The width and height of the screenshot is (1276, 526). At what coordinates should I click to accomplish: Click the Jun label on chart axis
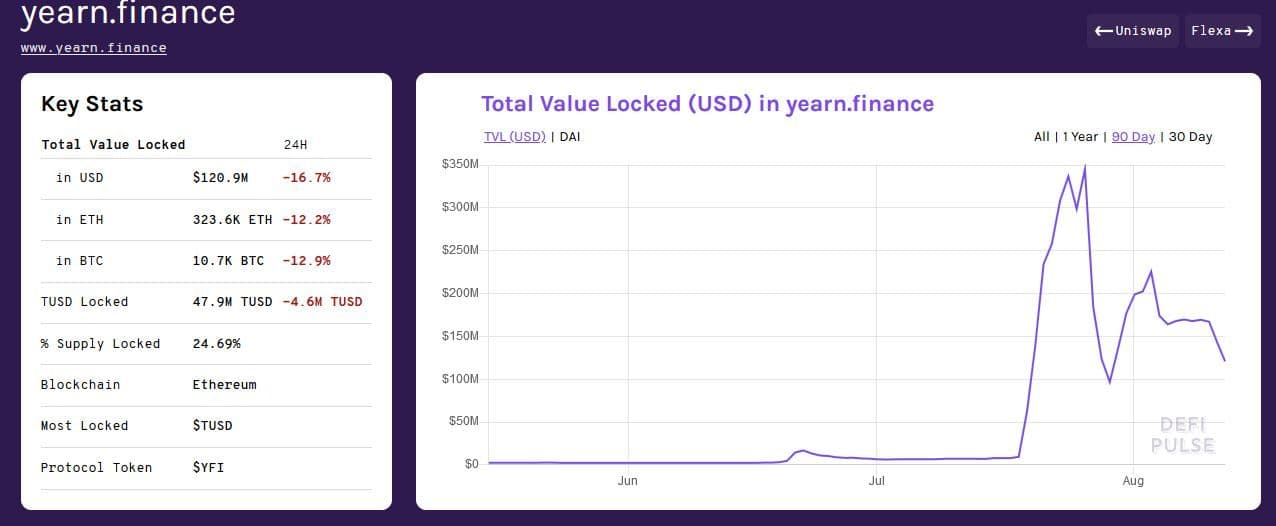pyautogui.click(x=627, y=481)
